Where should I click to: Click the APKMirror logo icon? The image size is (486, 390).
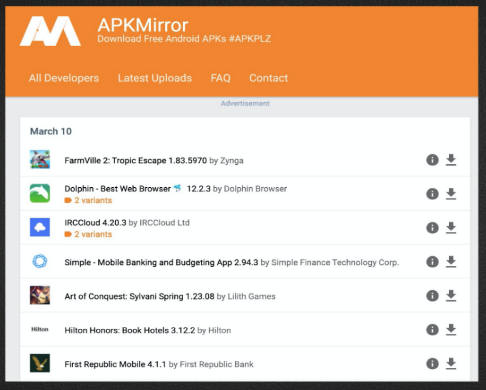click(x=50, y=31)
